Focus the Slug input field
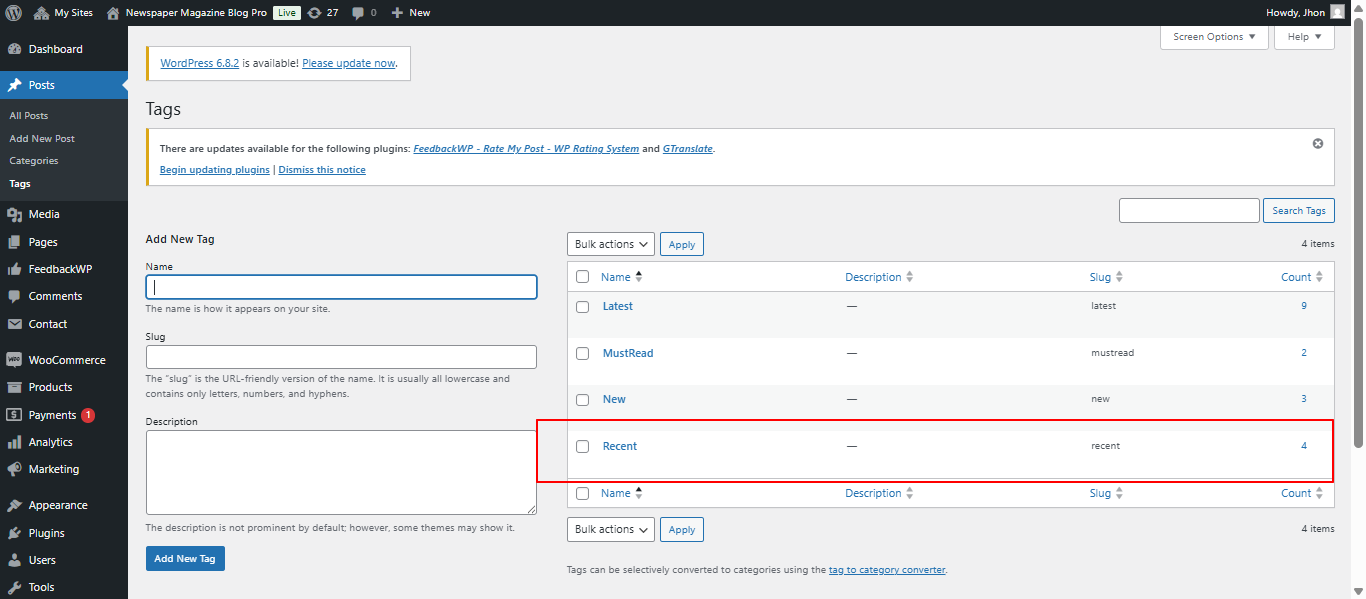The image size is (1366, 599). point(341,357)
